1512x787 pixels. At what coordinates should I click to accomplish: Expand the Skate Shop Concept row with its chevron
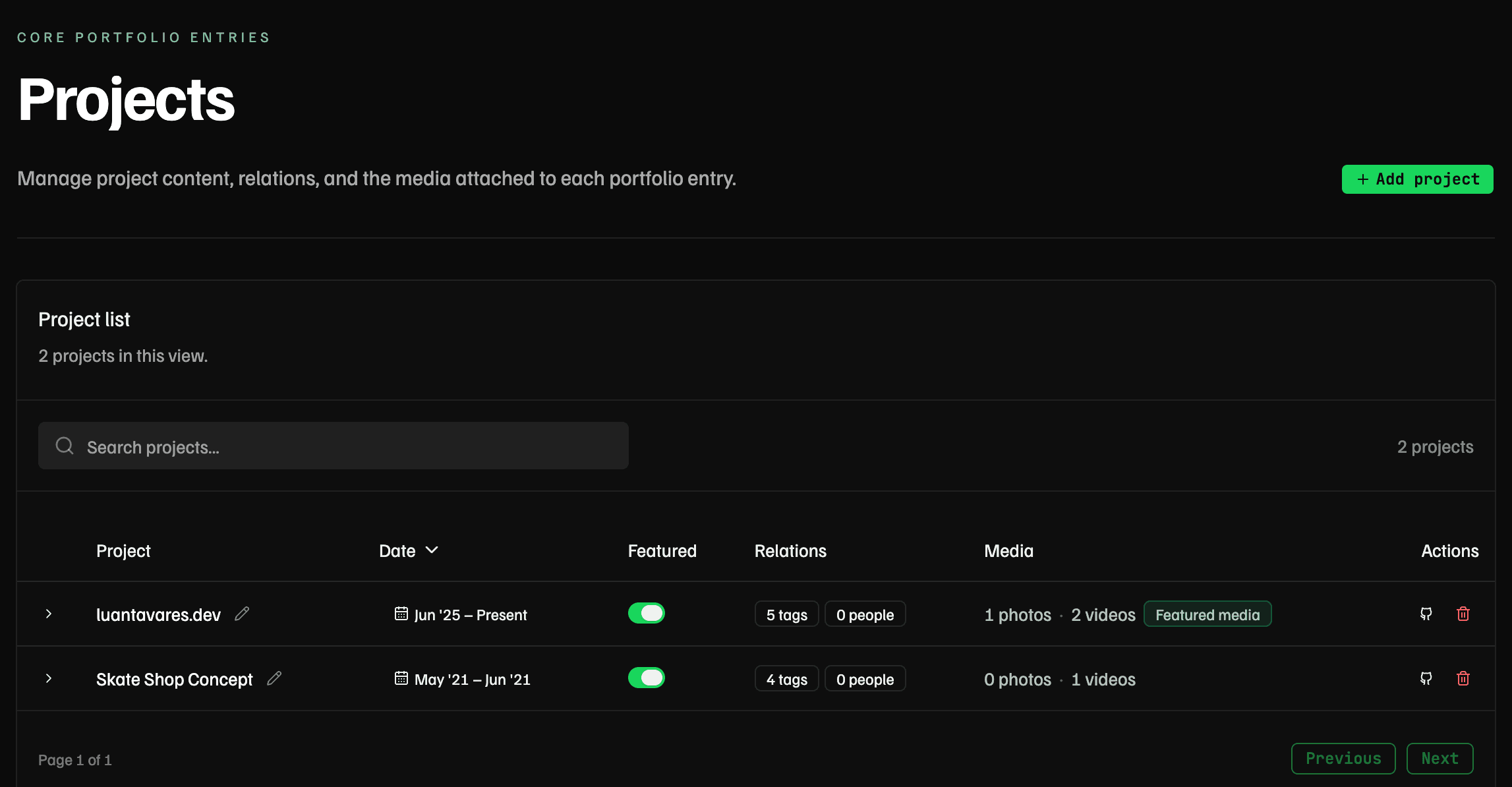[49, 678]
